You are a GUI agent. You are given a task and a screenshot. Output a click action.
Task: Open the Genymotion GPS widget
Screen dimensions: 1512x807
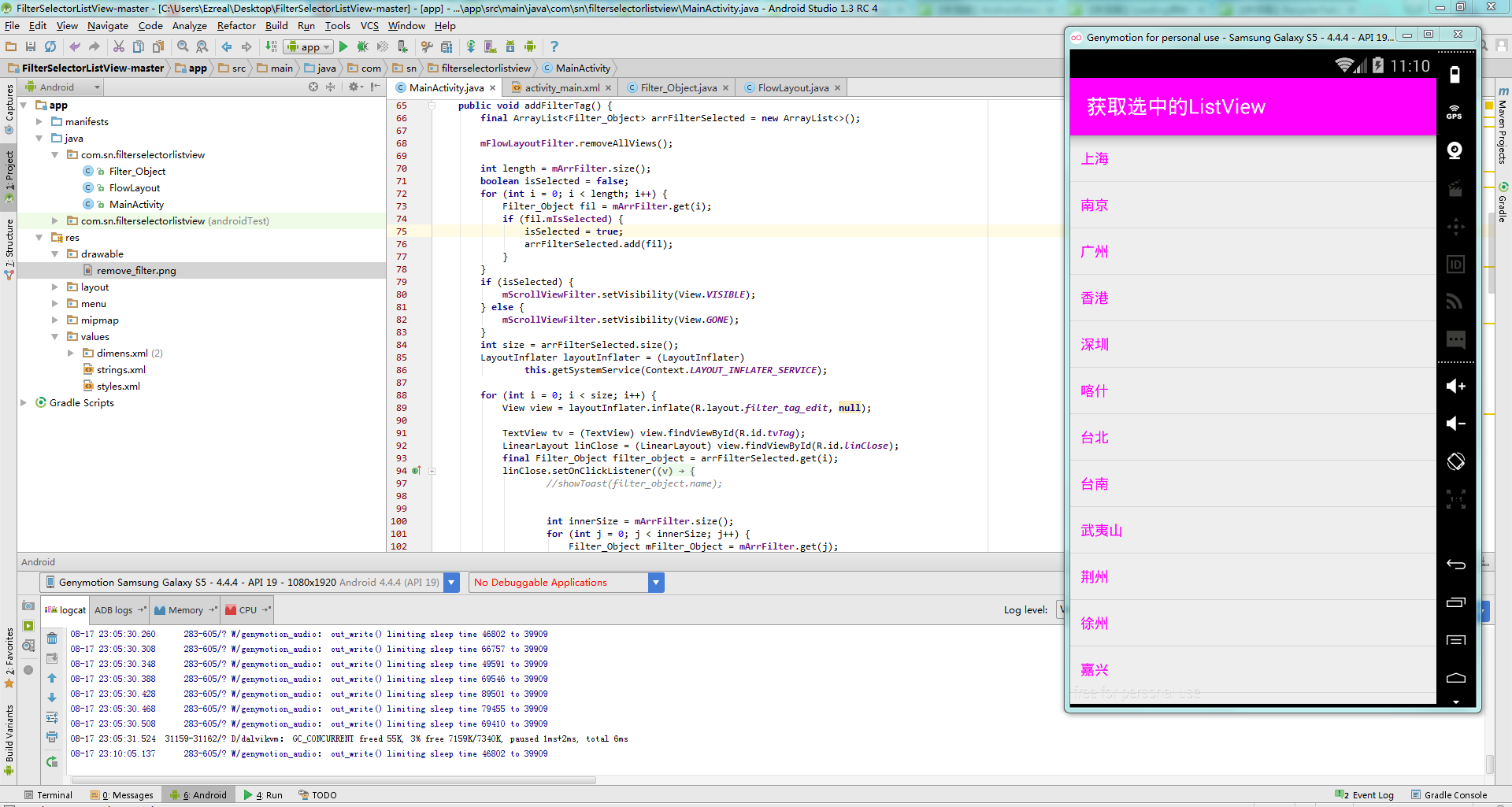pos(1455,113)
